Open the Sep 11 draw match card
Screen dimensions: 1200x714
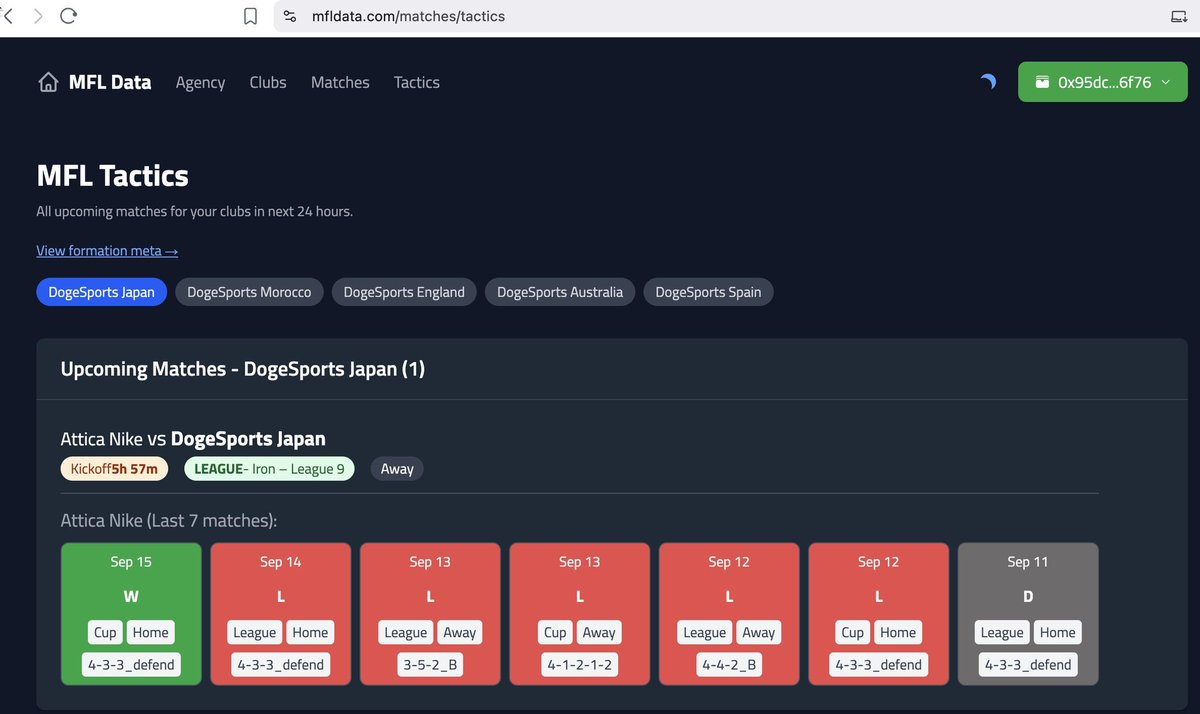1028,614
